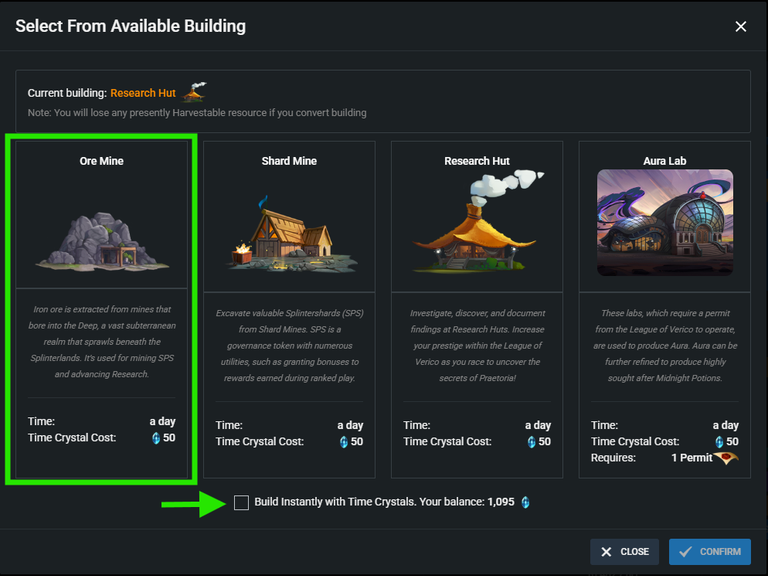Select the Aura Lab building image
Screen dimensions: 768x576
(x=665, y=222)
